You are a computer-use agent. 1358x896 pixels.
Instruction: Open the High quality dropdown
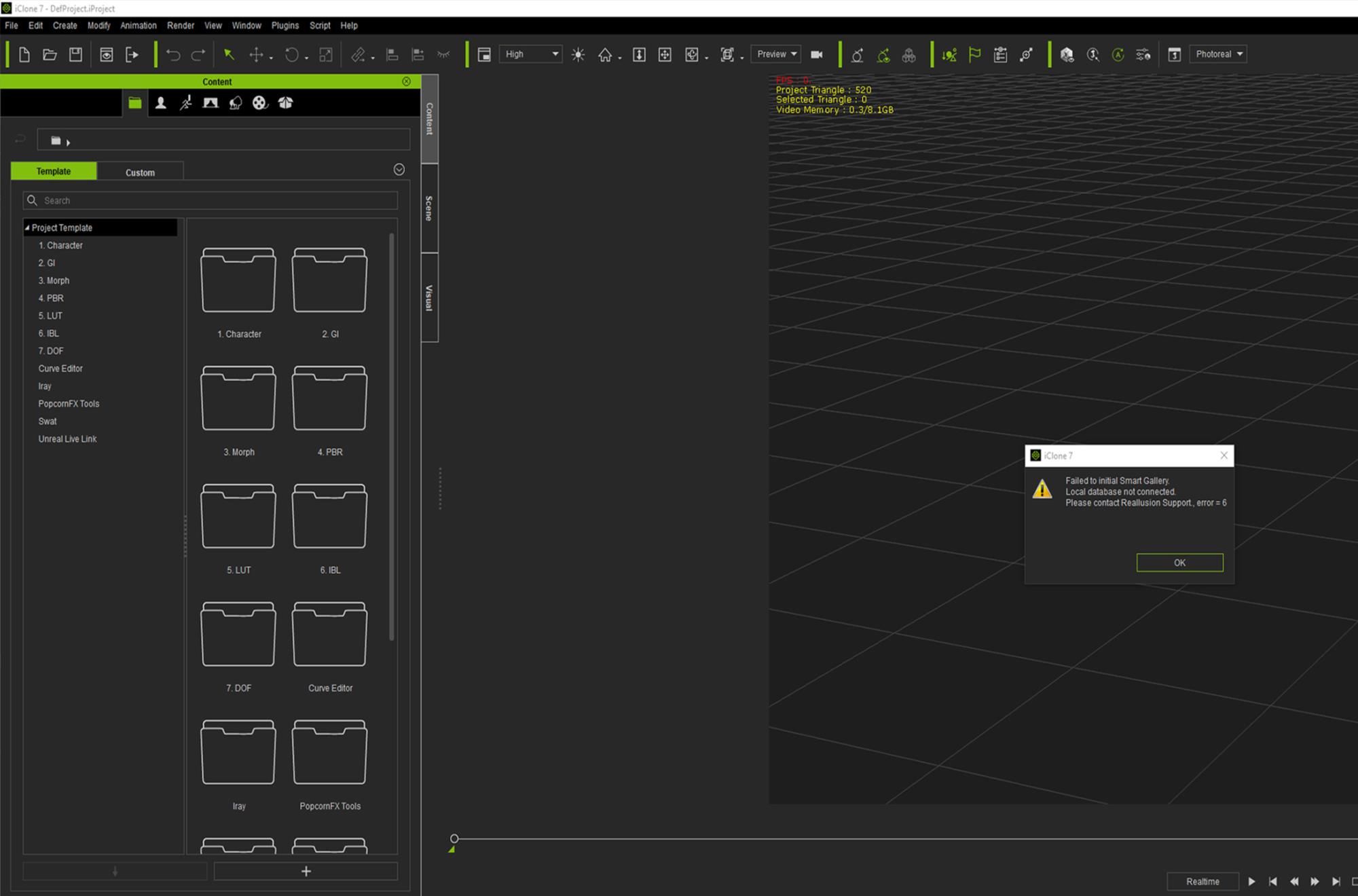(531, 54)
